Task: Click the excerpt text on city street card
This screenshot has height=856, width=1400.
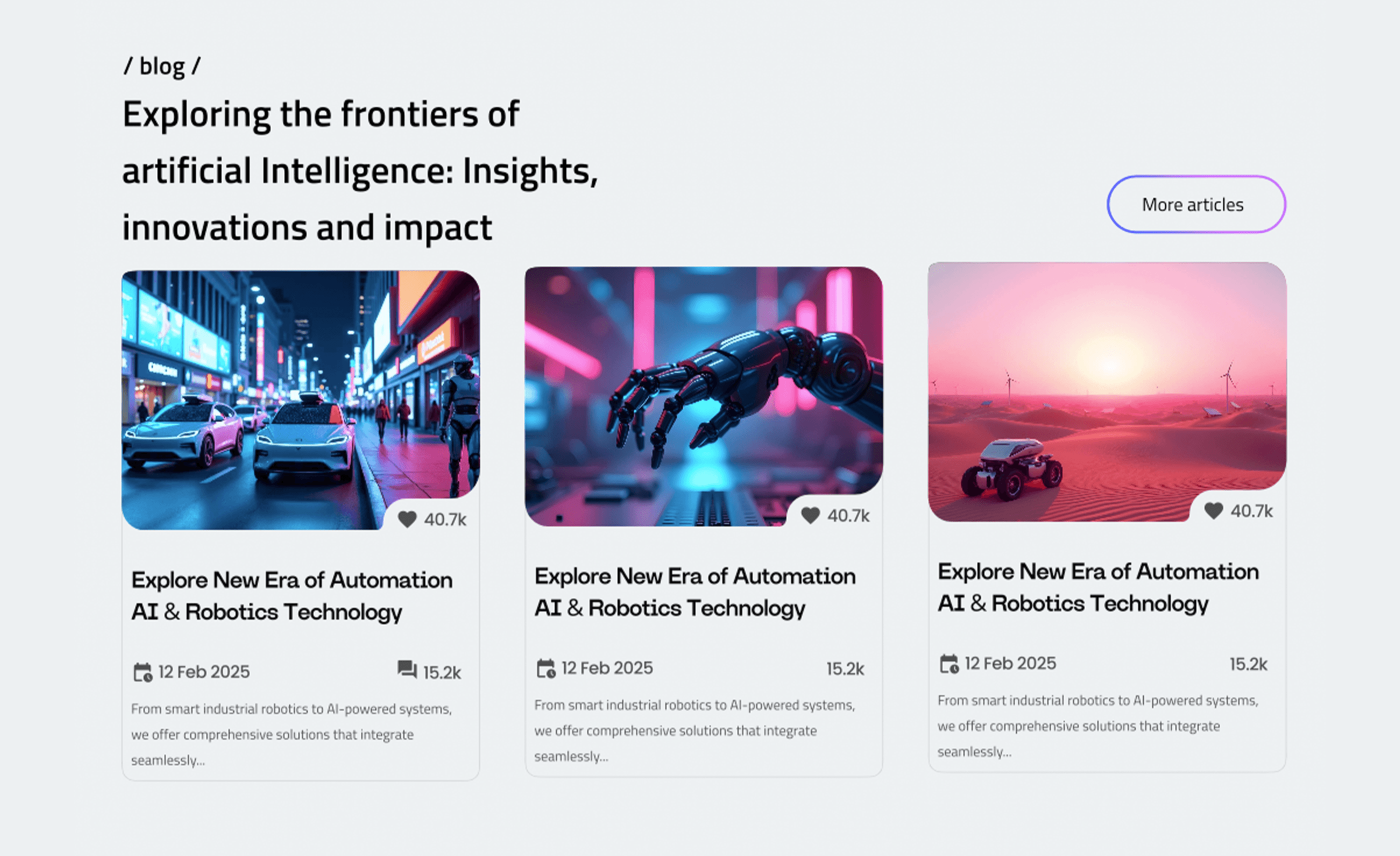Action: coord(291,734)
